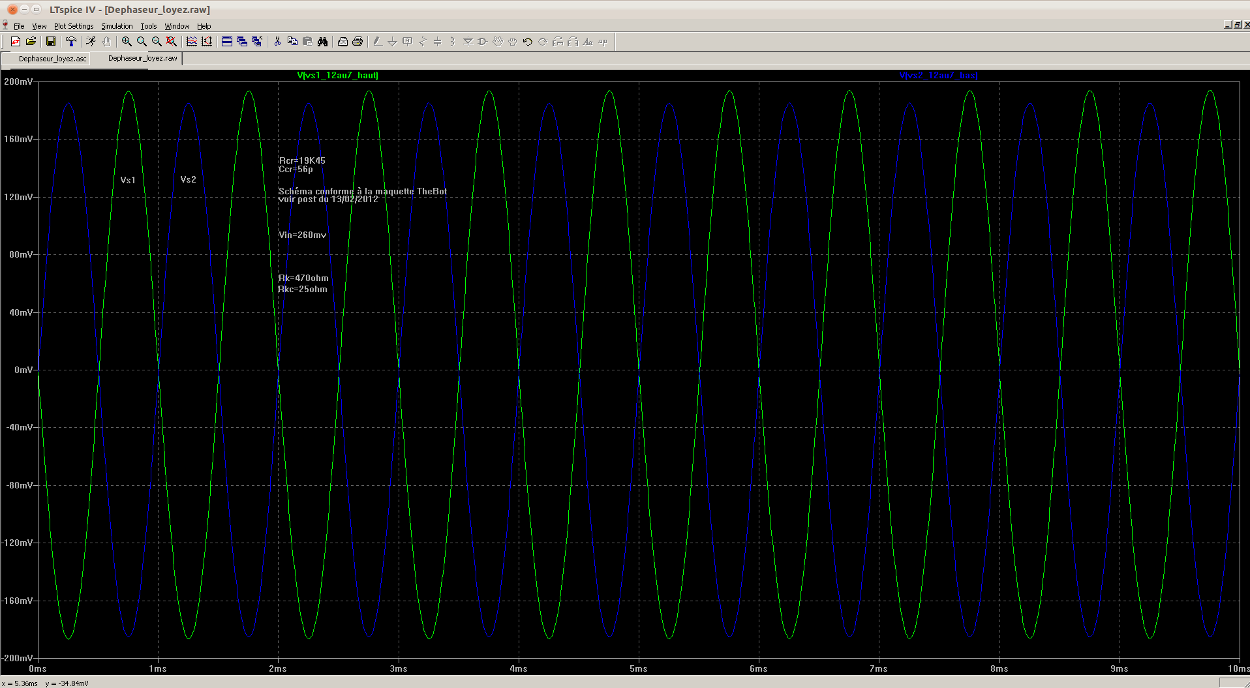Image resolution: width=1250 pixels, height=688 pixels.
Task: Start simulation with the Run icon
Action: pyautogui.click(x=90, y=41)
